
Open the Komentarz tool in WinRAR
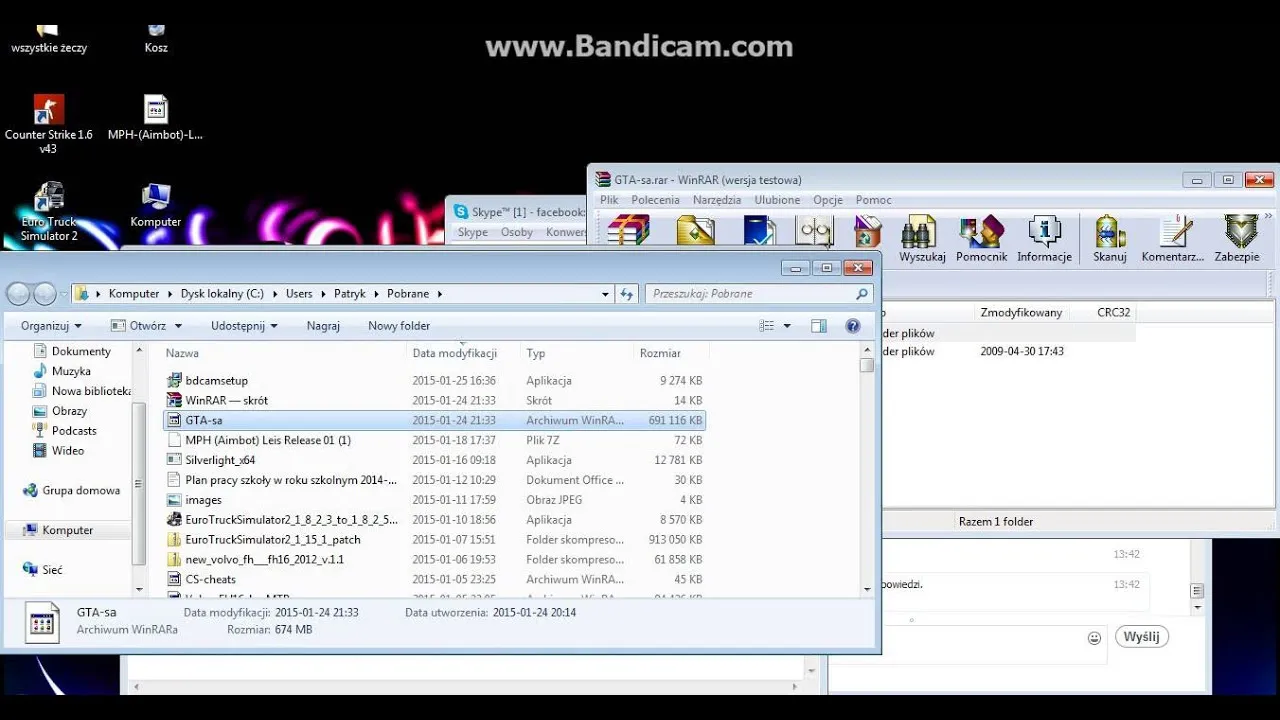(x=1175, y=231)
